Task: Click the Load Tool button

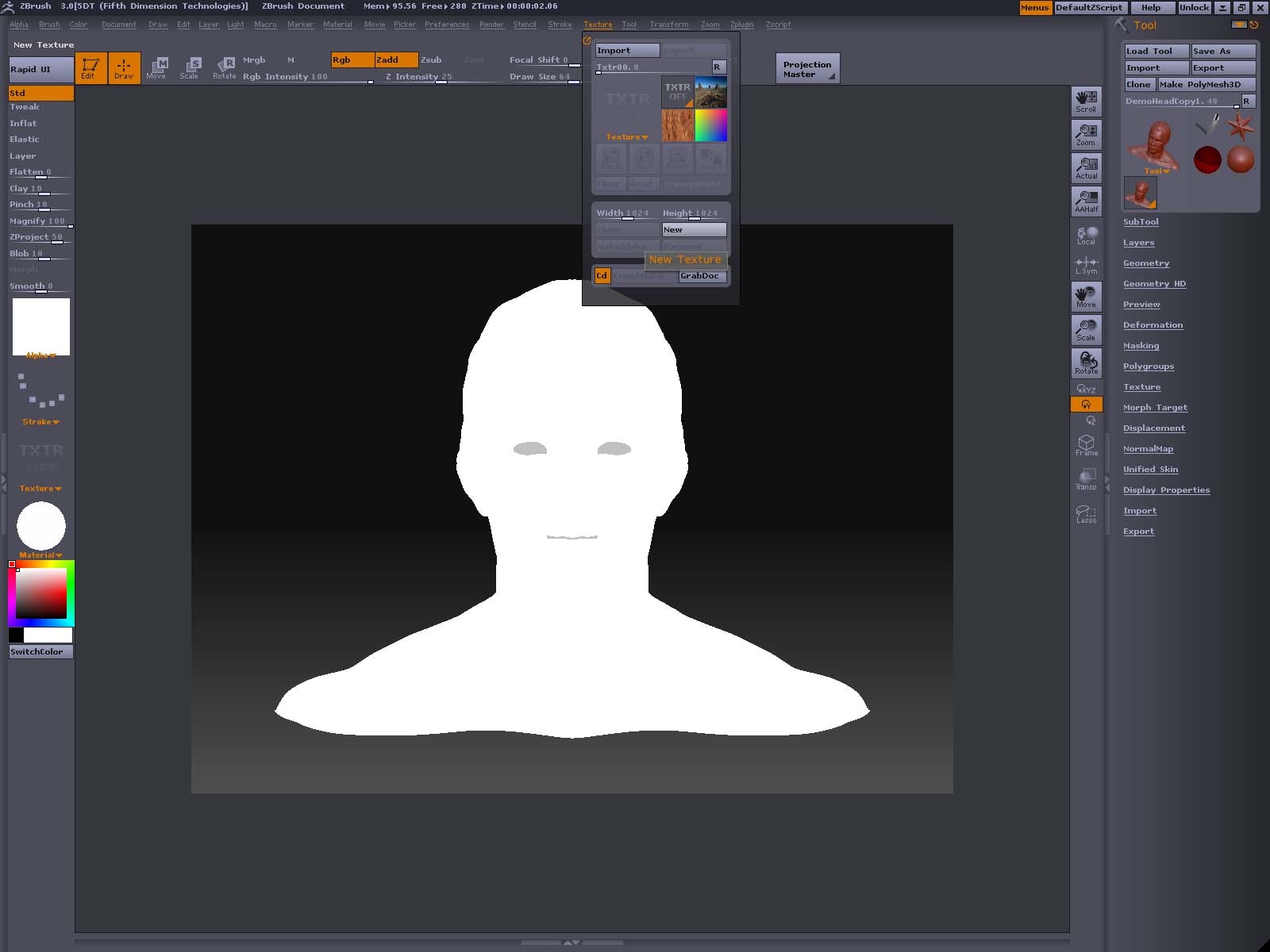Action: pos(1156,52)
